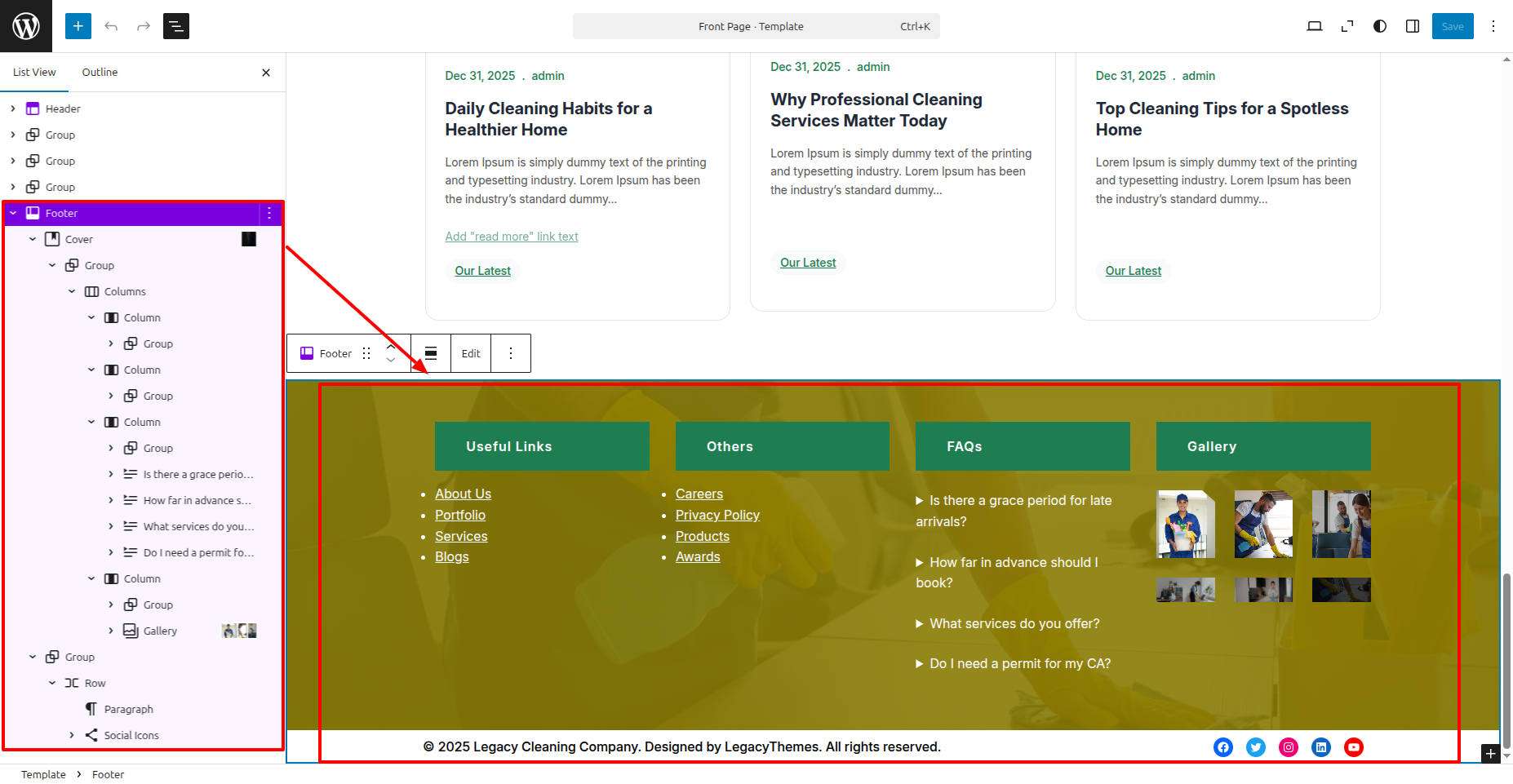Open the desktop preview device icon
1513x784 pixels.
tap(1314, 26)
